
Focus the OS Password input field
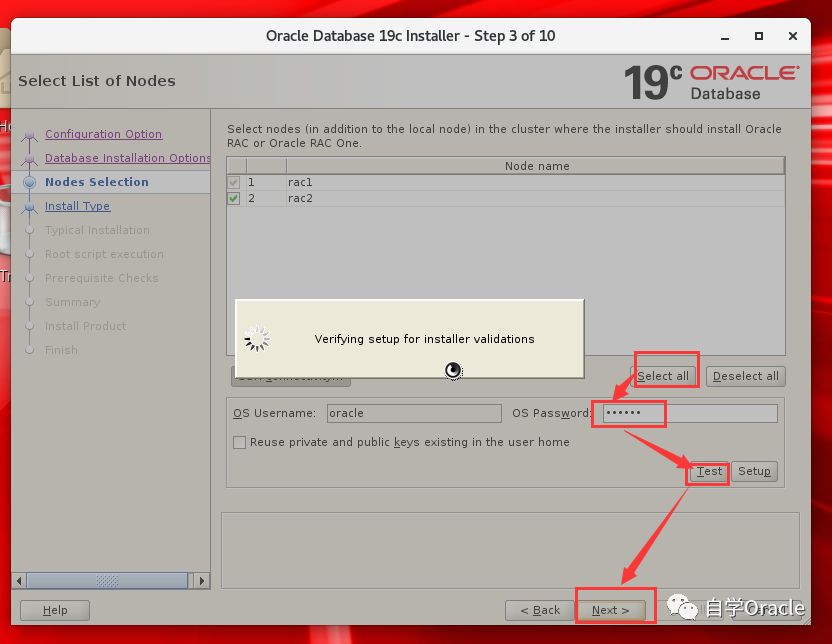(x=690, y=413)
